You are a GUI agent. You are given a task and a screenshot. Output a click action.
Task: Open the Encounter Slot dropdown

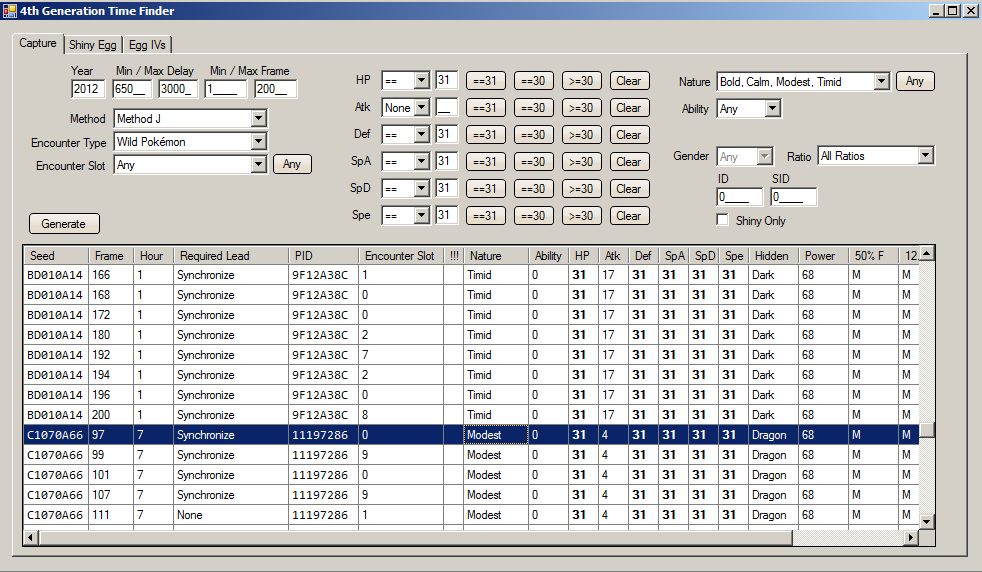tap(259, 165)
